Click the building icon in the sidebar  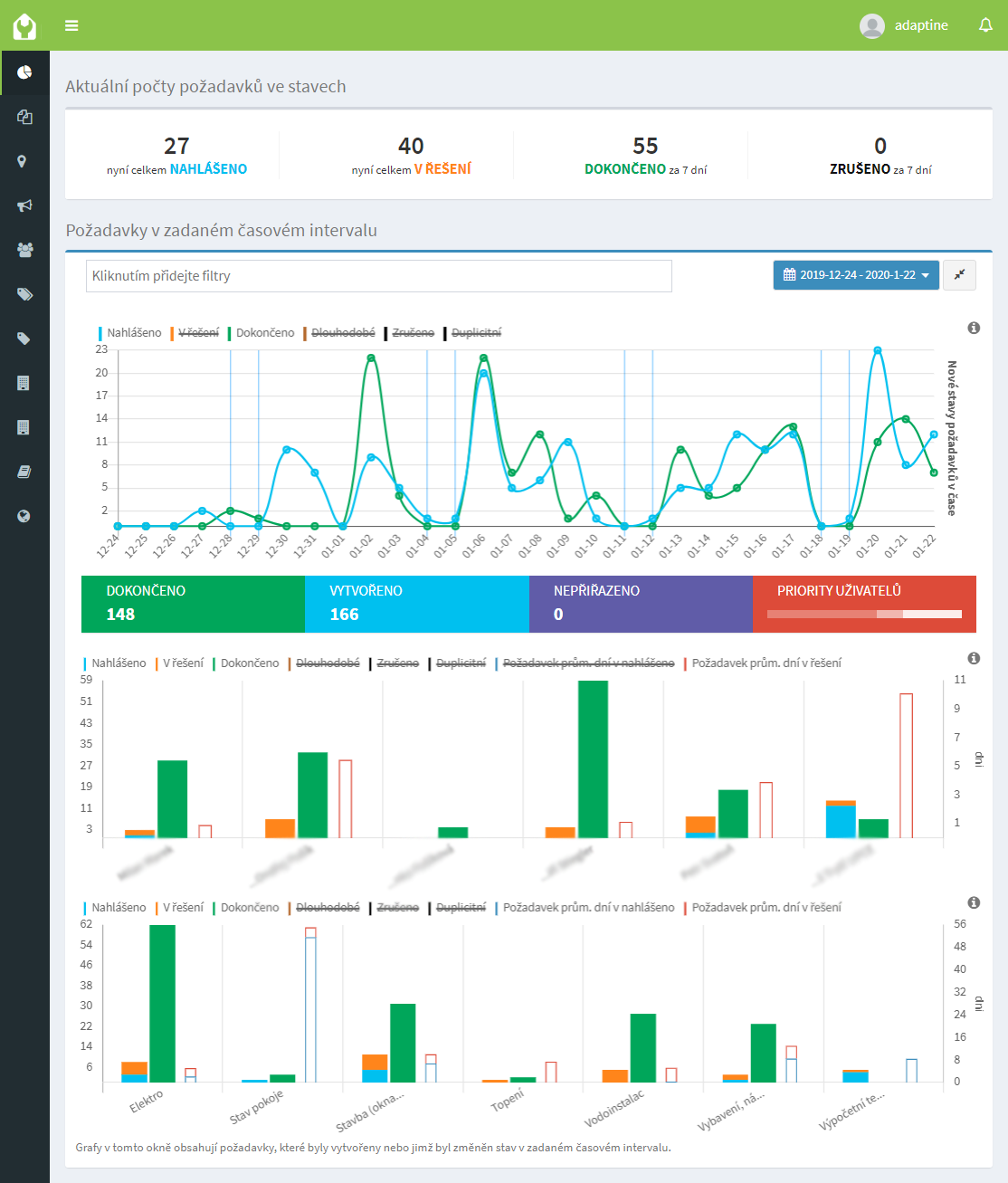(x=24, y=382)
